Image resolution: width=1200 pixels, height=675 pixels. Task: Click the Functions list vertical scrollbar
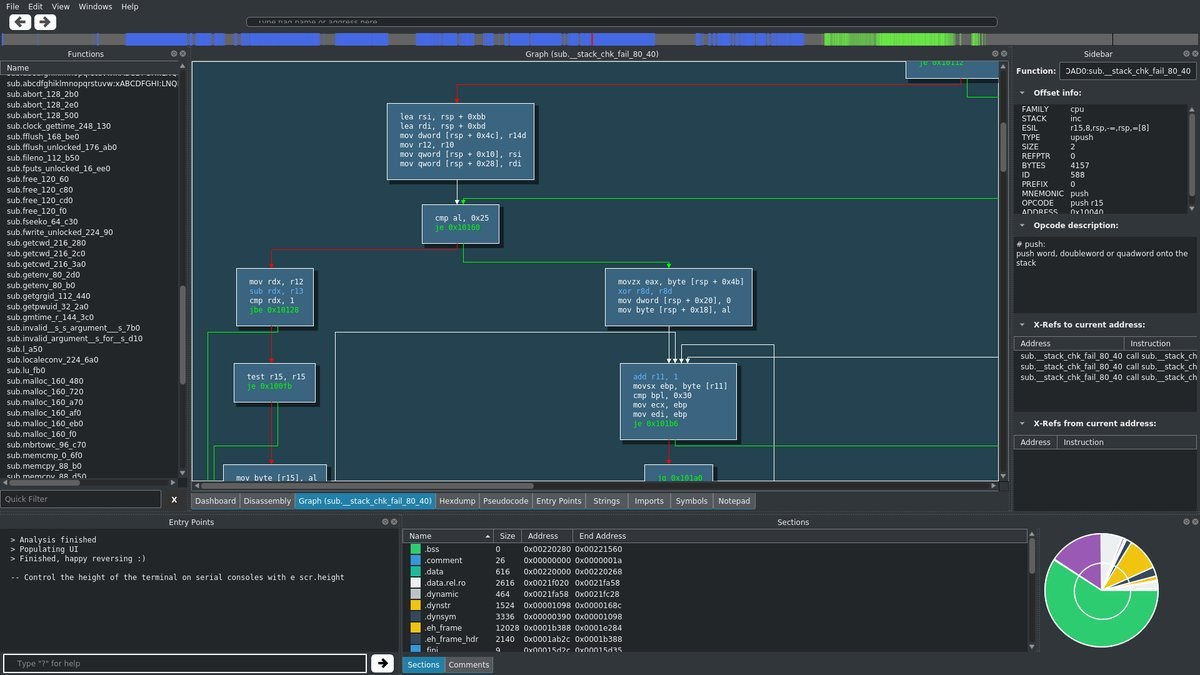click(x=182, y=335)
